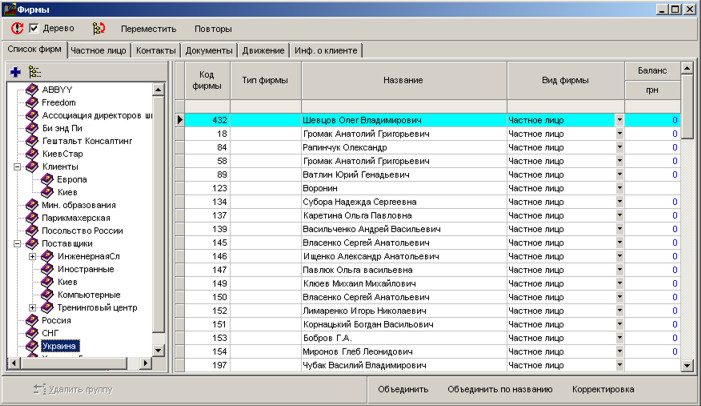The image size is (701, 406).
Task: Click the Переместить toolbar button
Action: (148, 29)
